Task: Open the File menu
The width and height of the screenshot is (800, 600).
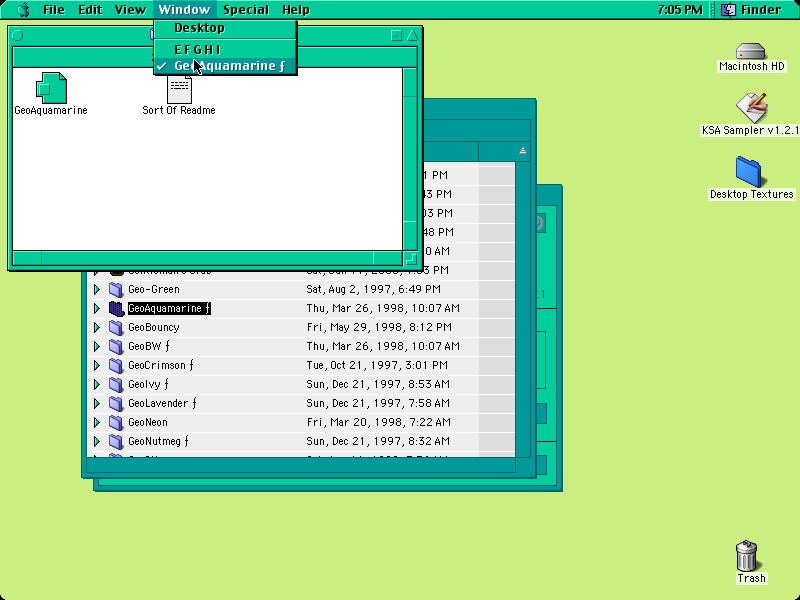Action: 54,10
